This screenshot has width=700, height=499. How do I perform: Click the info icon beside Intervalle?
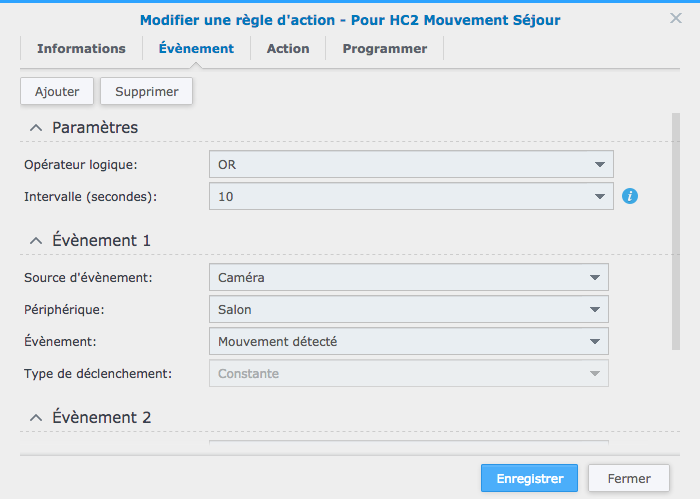(x=630, y=196)
